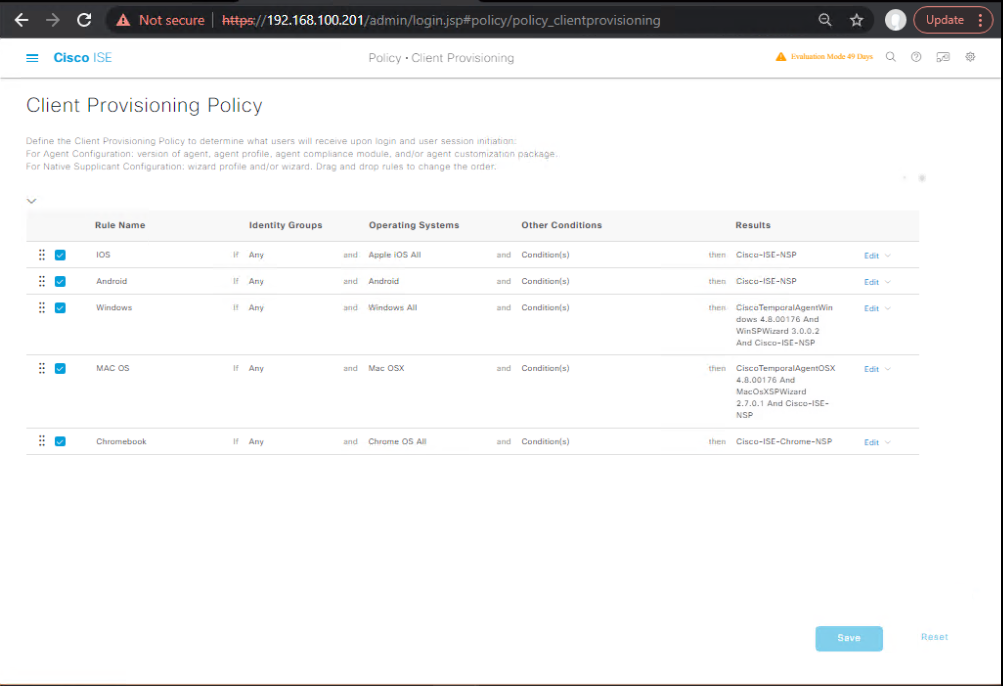Uncheck the Windows rule checkbox
Screen dimensions: 1003x686
tap(60, 308)
